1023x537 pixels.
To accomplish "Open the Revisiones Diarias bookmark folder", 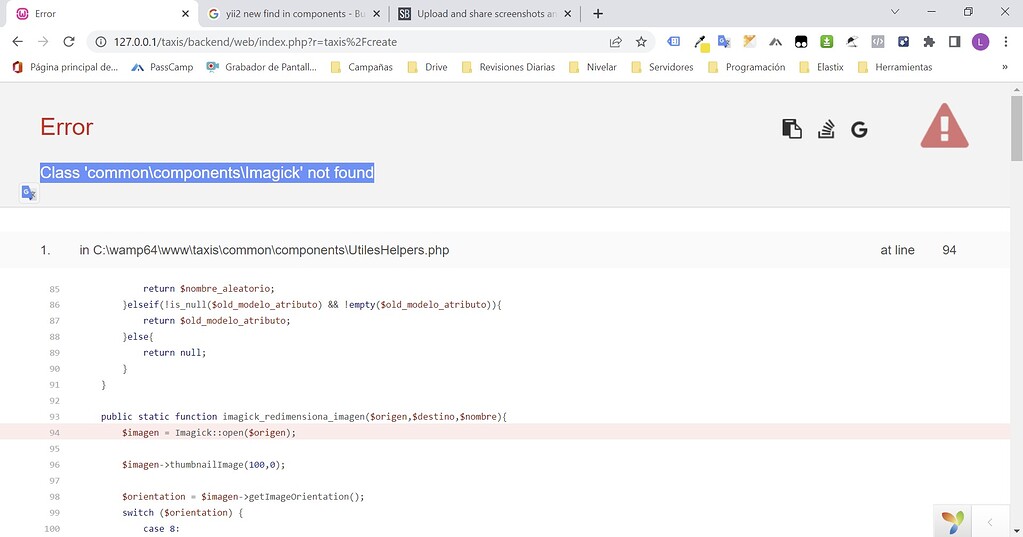I will [508, 67].
